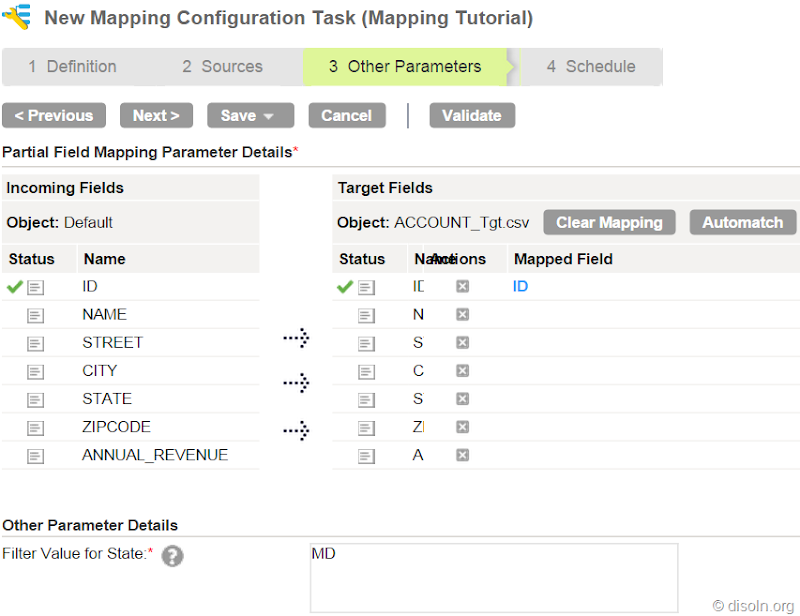Open the Schedule step tab
This screenshot has height=616, width=800.
(591, 67)
